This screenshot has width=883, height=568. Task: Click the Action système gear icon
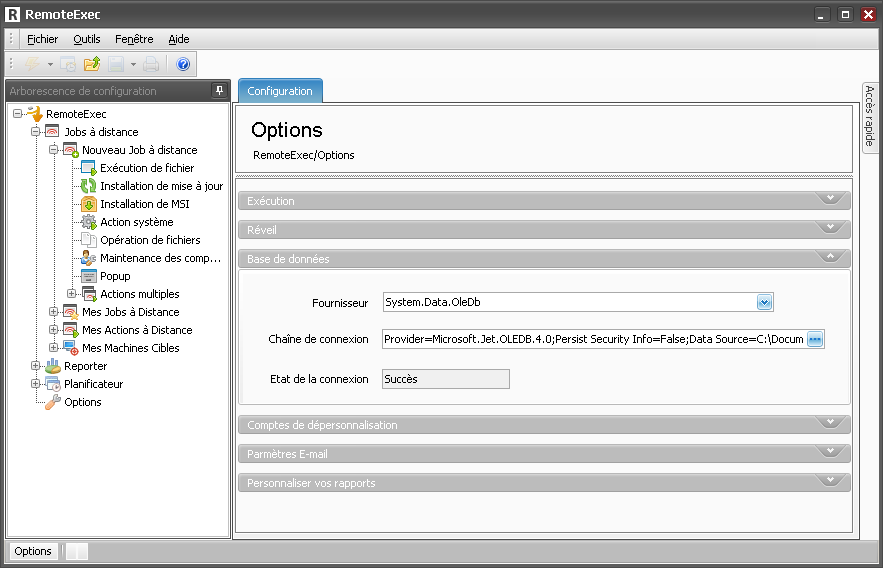88,222
